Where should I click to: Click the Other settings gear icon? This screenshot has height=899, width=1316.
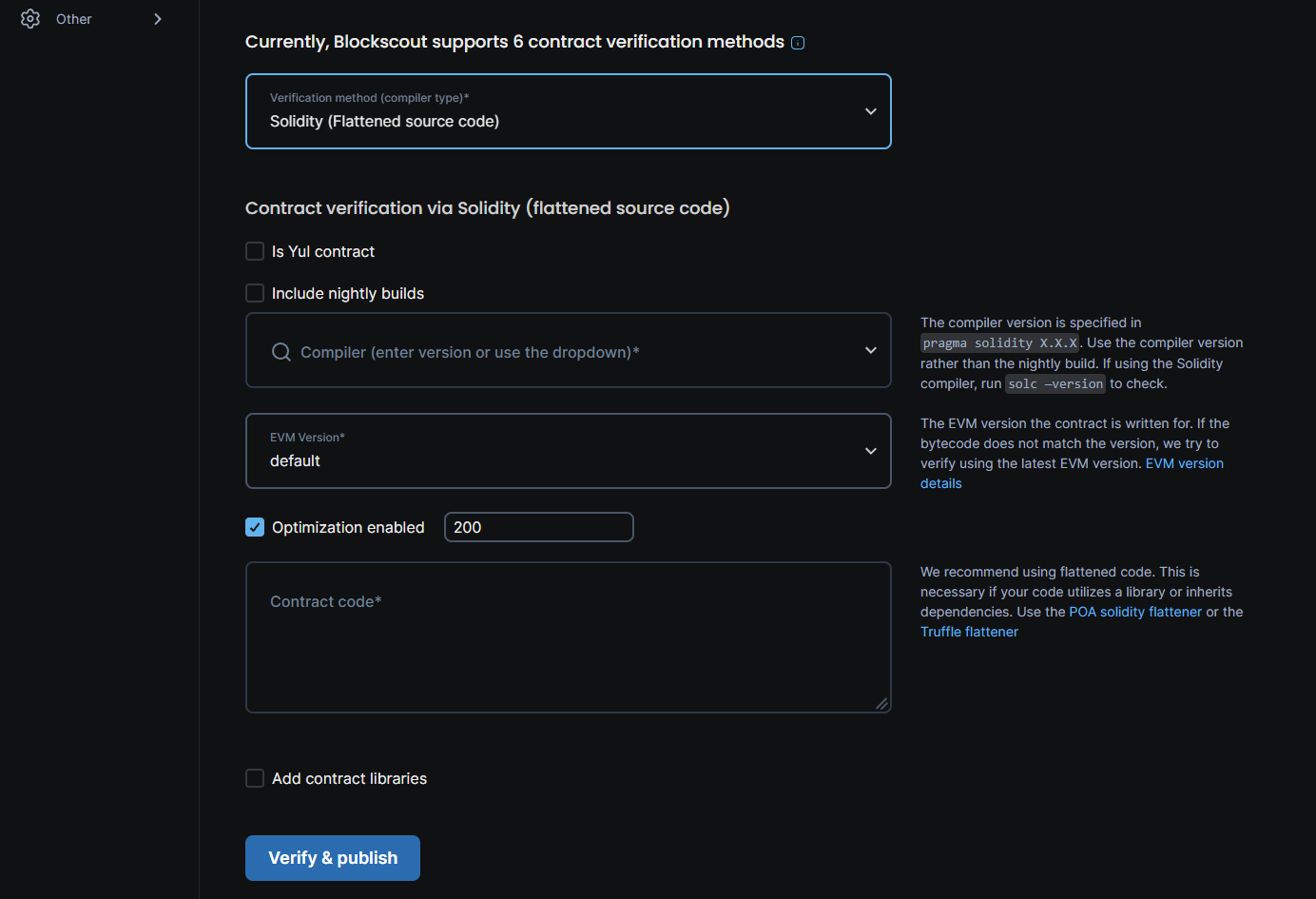pos(30,19)
